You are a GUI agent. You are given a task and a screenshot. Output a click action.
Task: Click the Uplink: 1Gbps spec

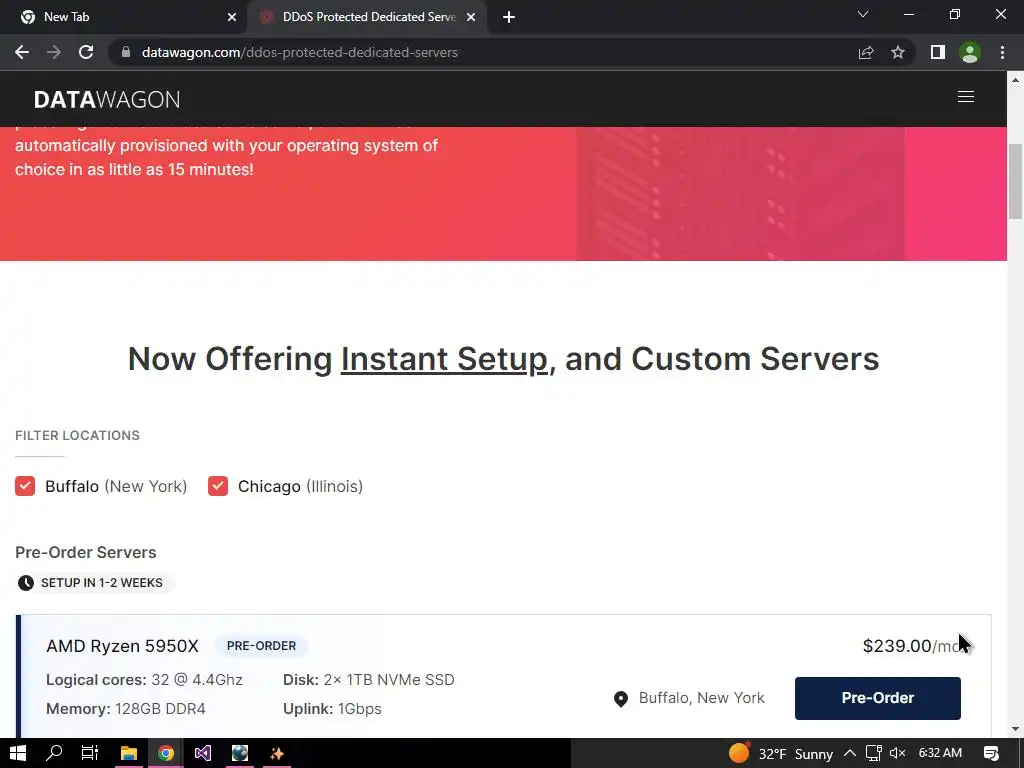tap(332, 709)
